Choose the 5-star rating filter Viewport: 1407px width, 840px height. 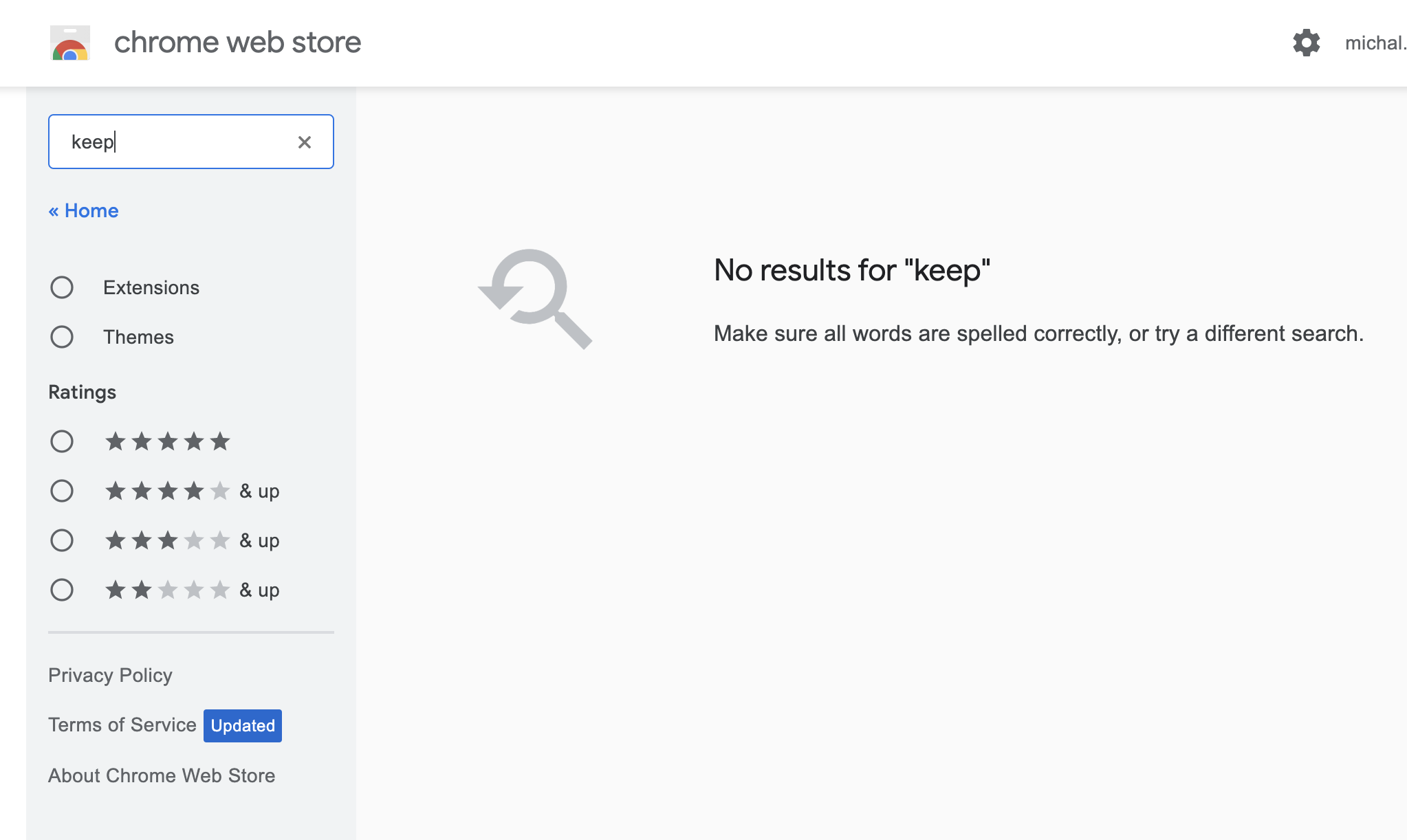point(63,441)
